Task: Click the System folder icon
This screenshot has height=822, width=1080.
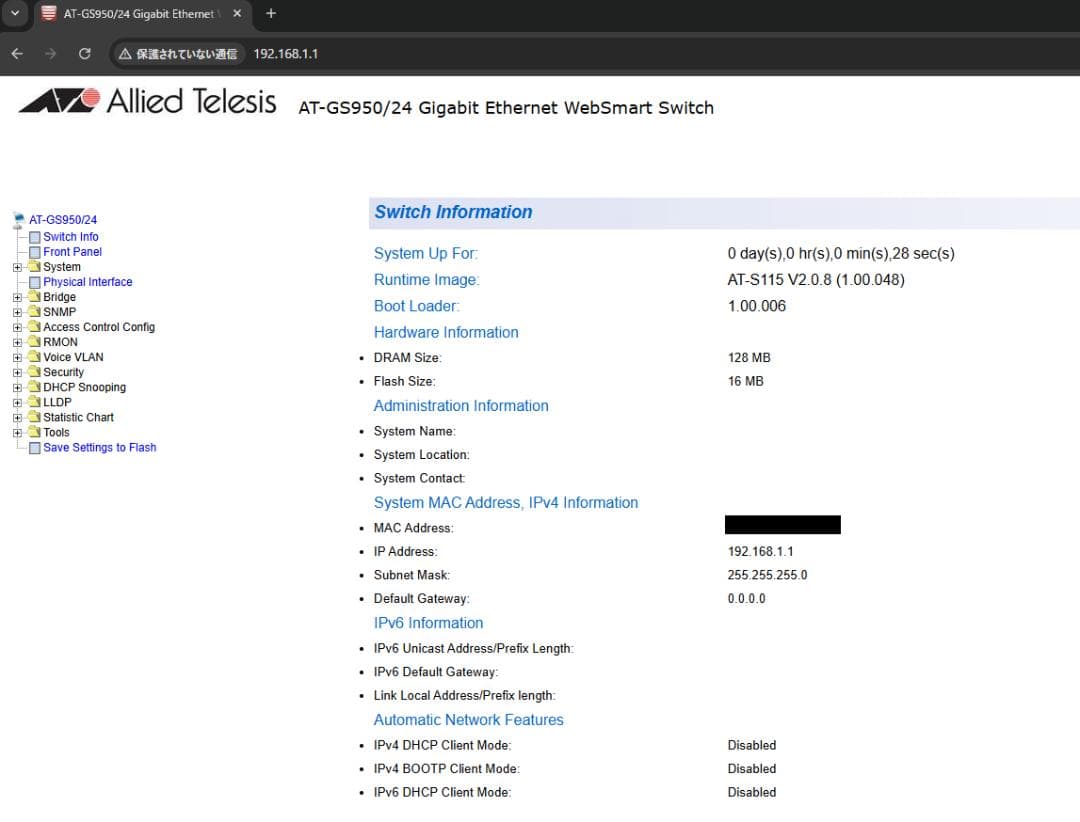Action: click(34, 267)
